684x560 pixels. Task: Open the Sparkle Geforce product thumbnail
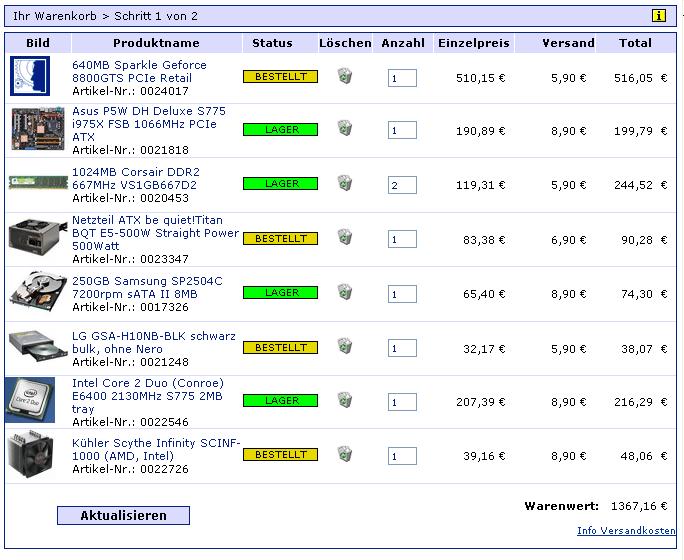(30, 76)
